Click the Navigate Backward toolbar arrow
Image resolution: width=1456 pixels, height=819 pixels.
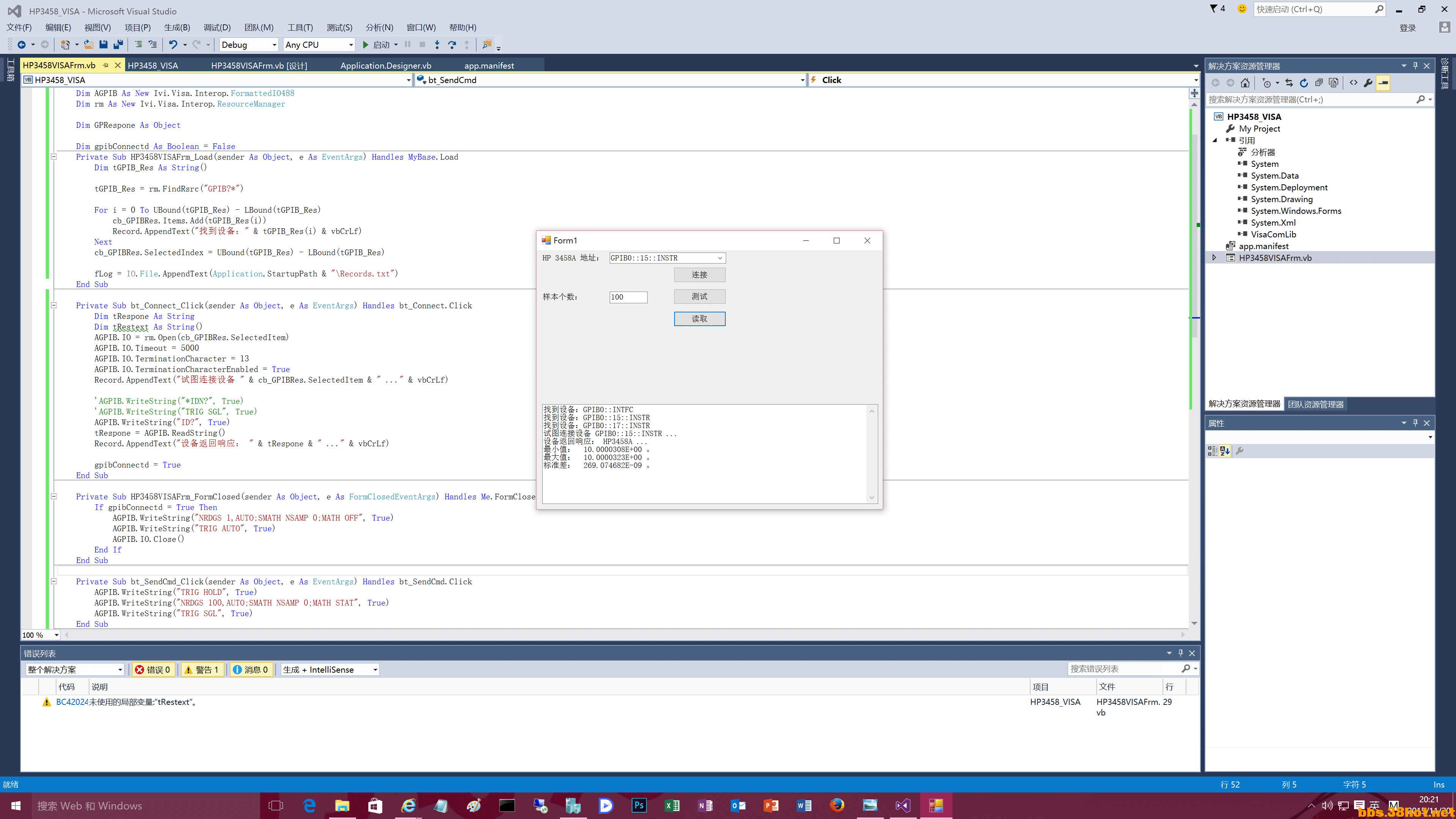coord(22,45)
